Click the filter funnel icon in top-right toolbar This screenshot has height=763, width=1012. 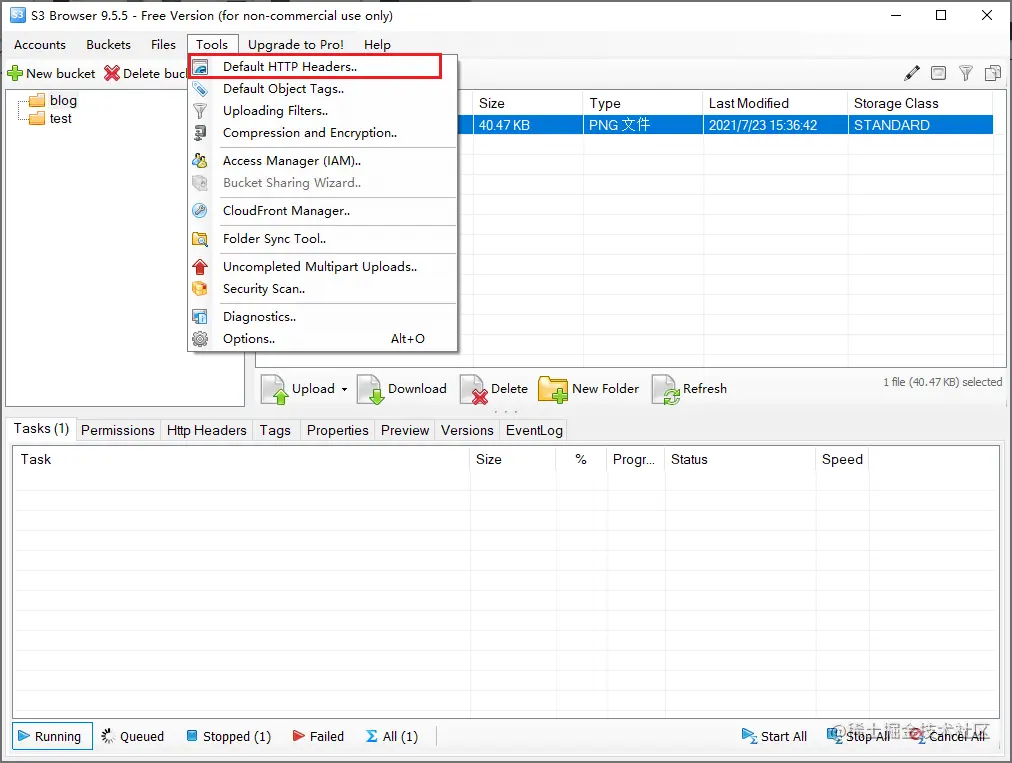tap(966, 73)
